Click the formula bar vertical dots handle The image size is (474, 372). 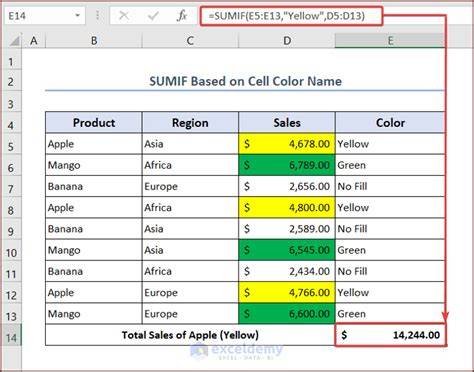point(98,15)
